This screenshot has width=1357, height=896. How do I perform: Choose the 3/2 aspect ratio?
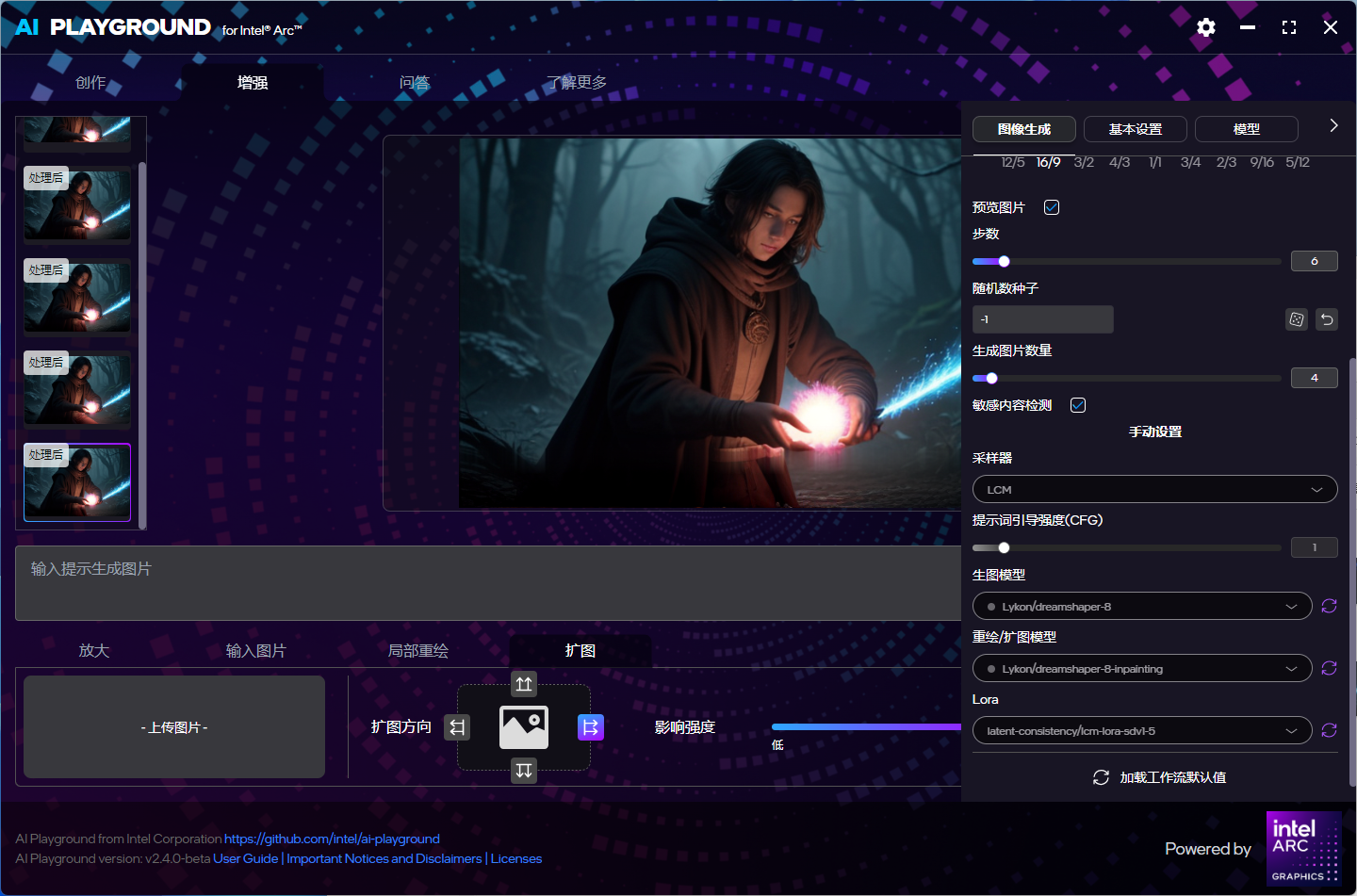[1084, 162]
